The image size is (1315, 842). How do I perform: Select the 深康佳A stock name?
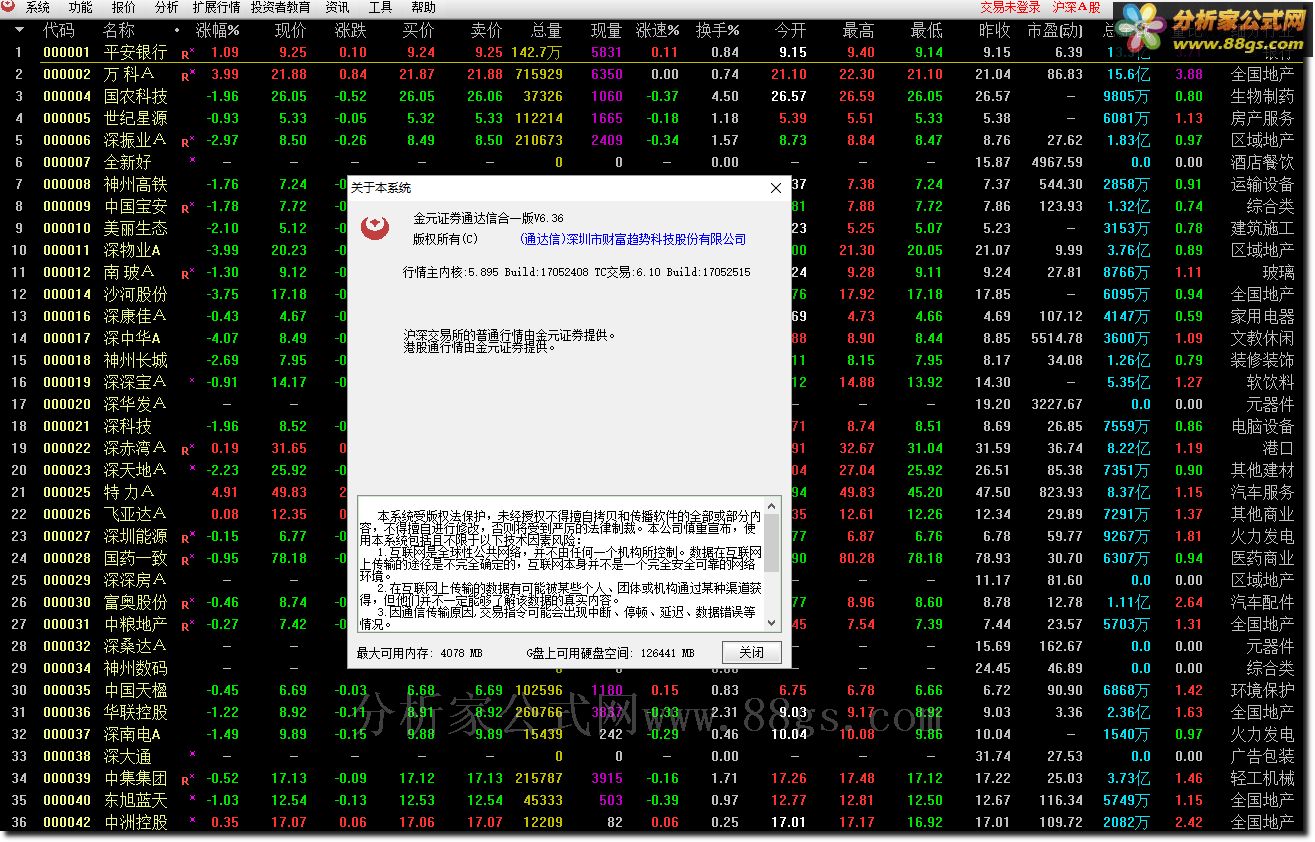[x=136, y=316]
